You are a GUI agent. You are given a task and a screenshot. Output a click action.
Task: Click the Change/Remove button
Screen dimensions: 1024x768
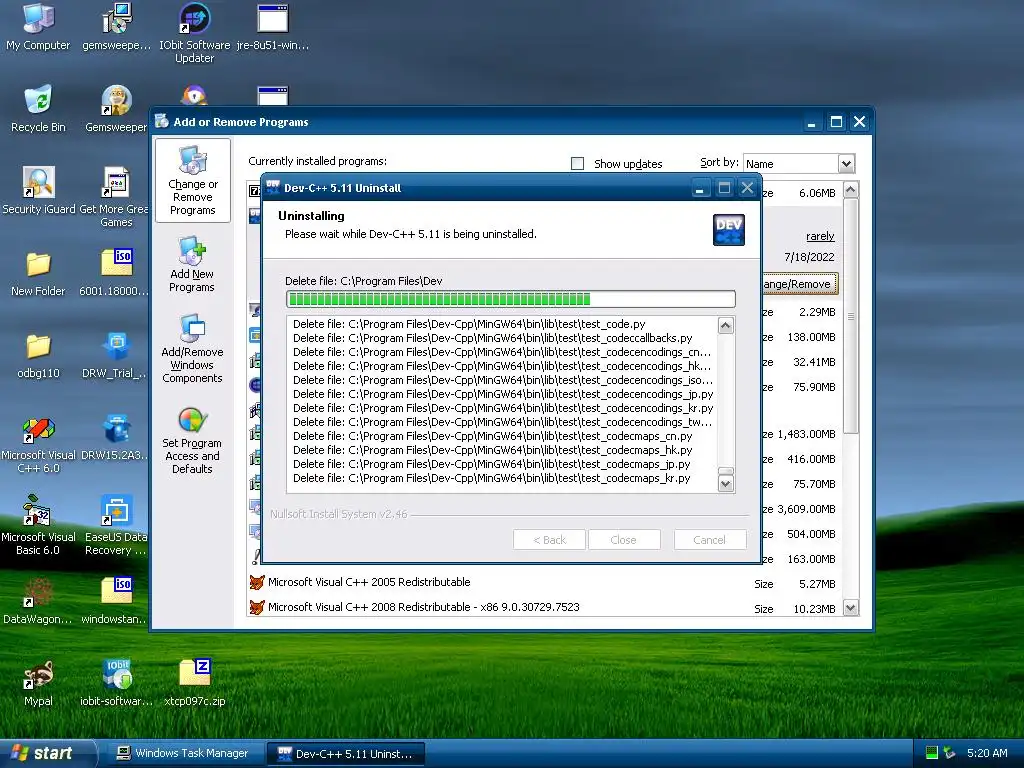coord(799,284)
